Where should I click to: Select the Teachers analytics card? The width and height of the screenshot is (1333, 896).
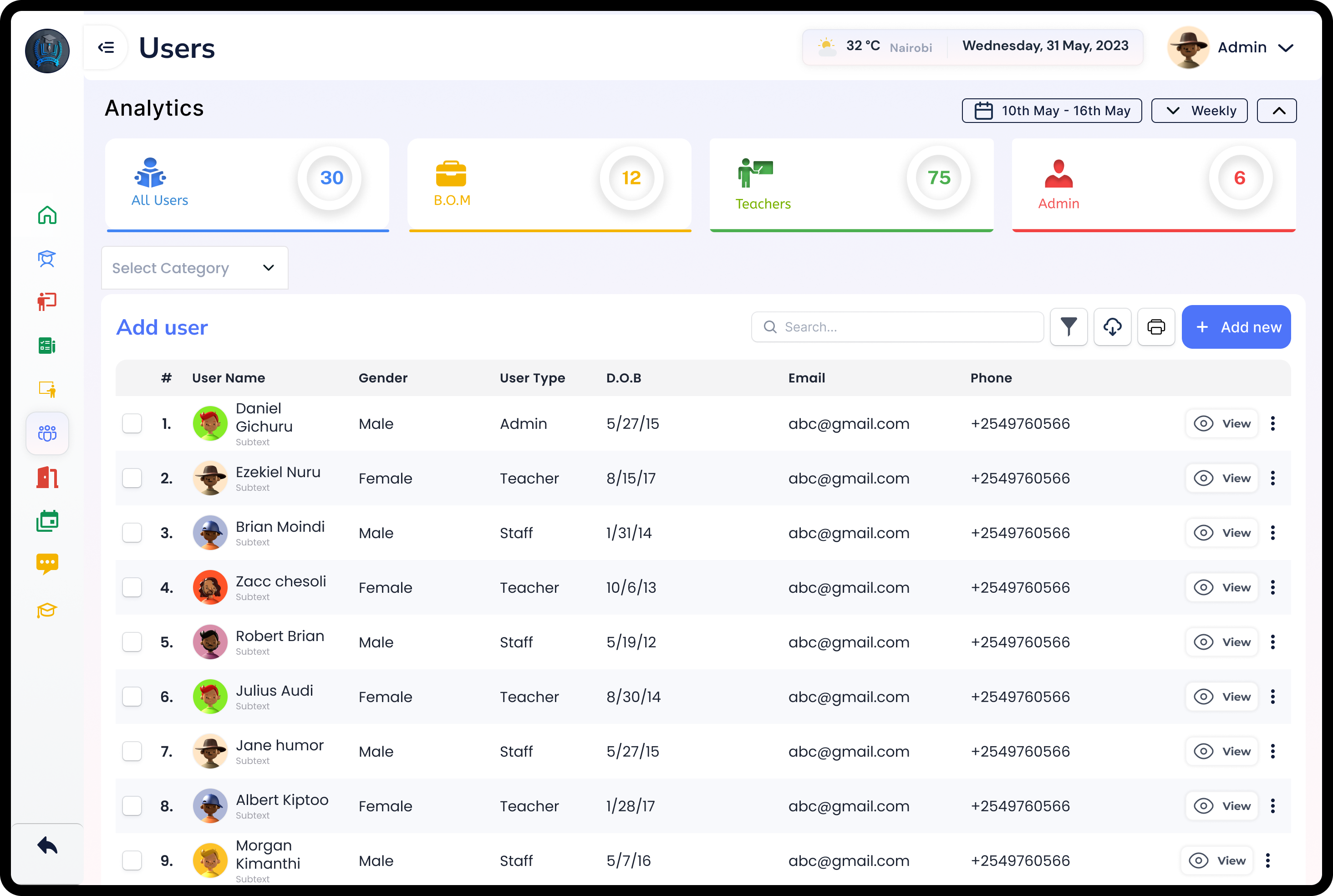[851, 184]
